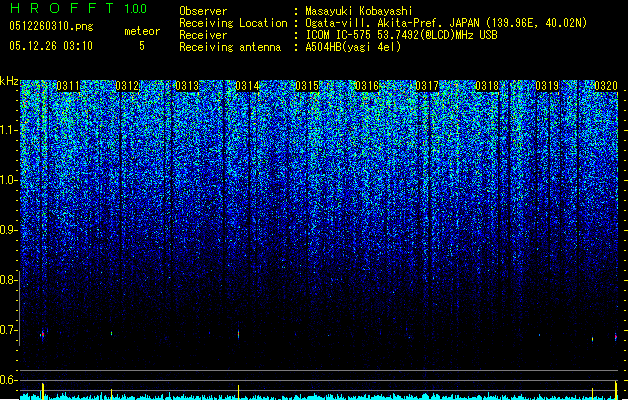Screen dimensions: 629x400
Task: Click the 0311 time marker
Action: pos(68,86)
